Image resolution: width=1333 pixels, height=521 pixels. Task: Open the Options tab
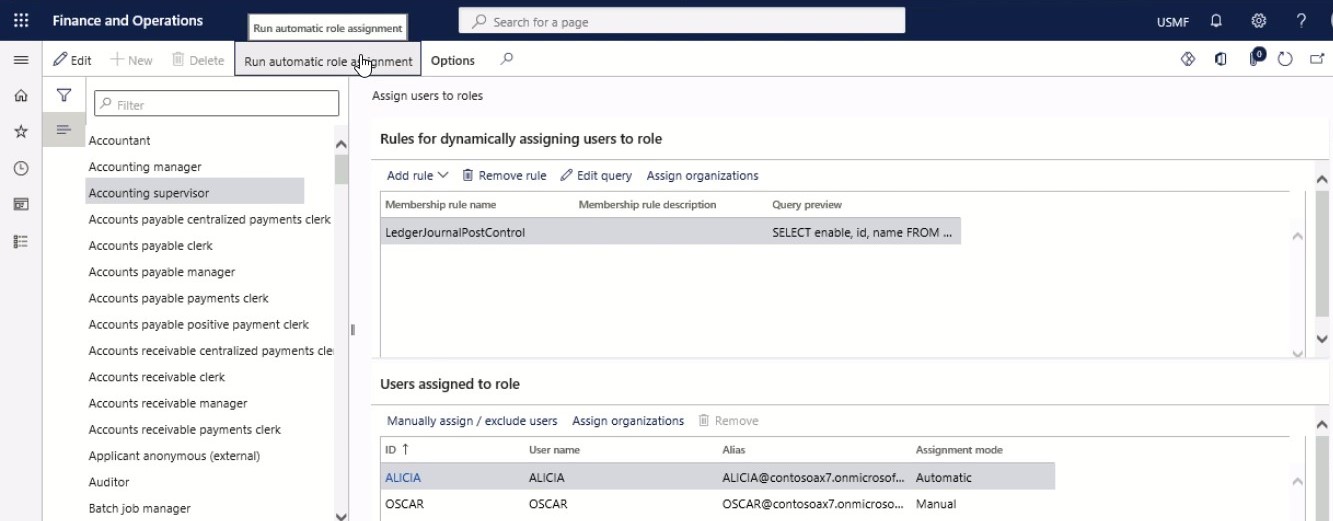coord(453,60)
